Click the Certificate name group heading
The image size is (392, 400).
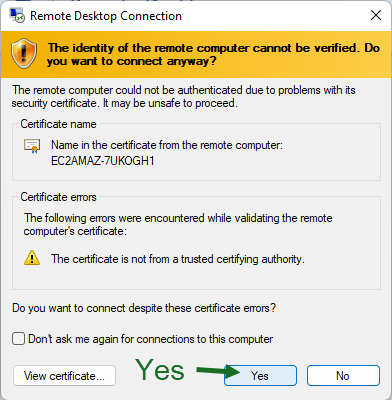[x=58, y=124]
